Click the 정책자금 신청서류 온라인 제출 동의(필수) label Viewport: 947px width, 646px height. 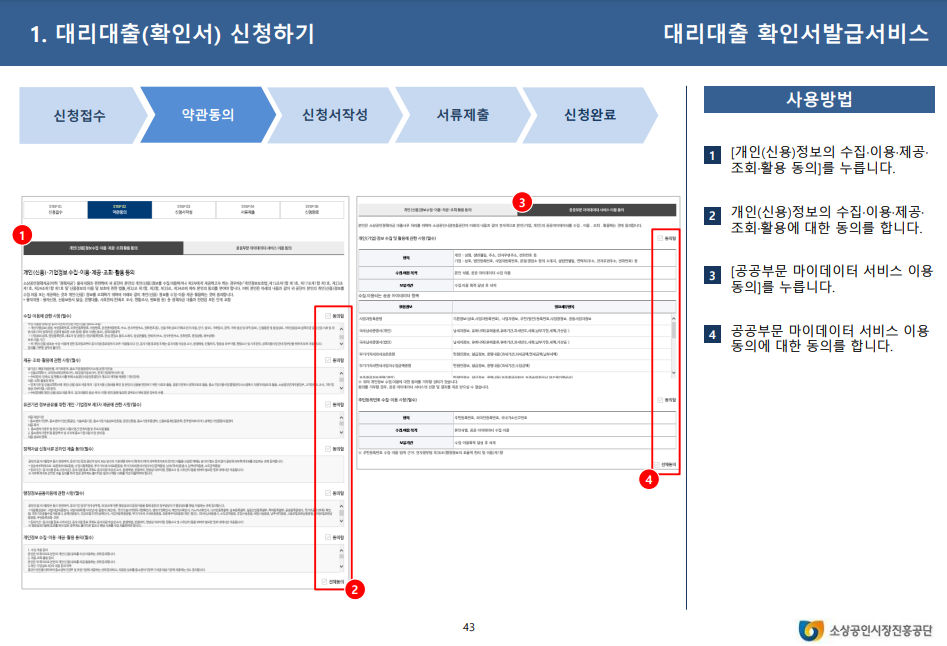click(59, 449)
